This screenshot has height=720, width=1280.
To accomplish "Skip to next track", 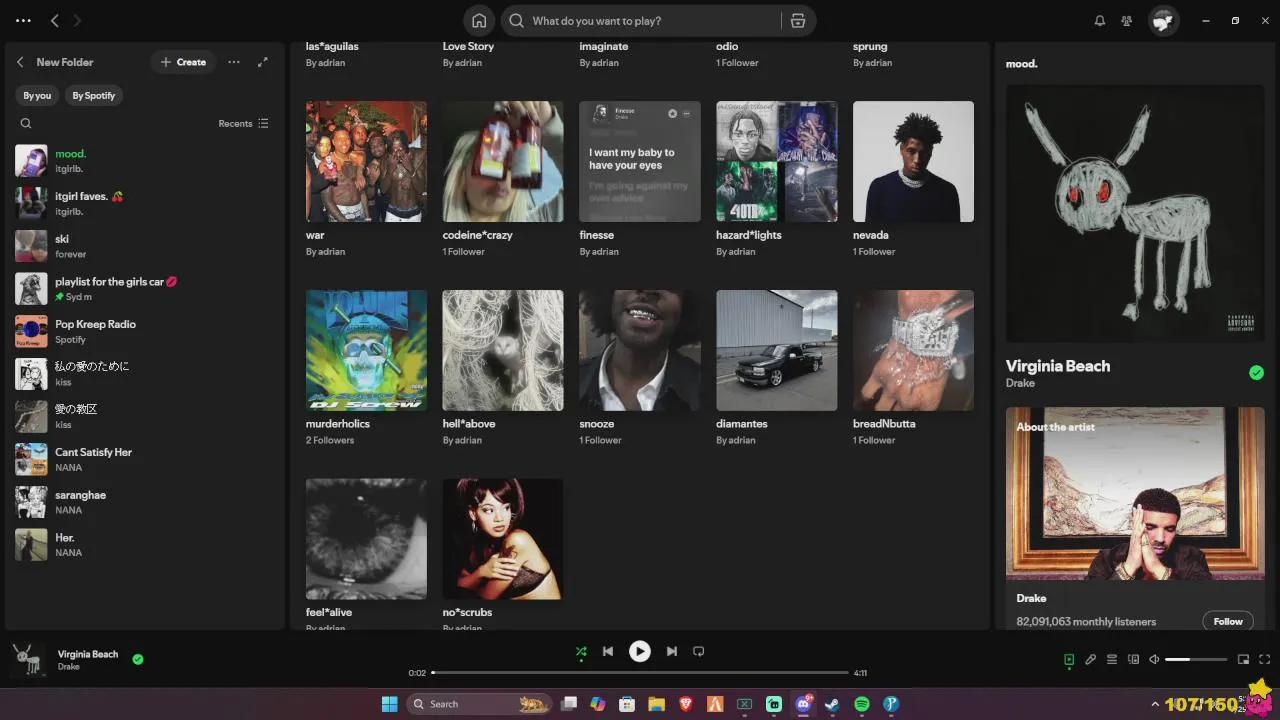I will [672, 651].
